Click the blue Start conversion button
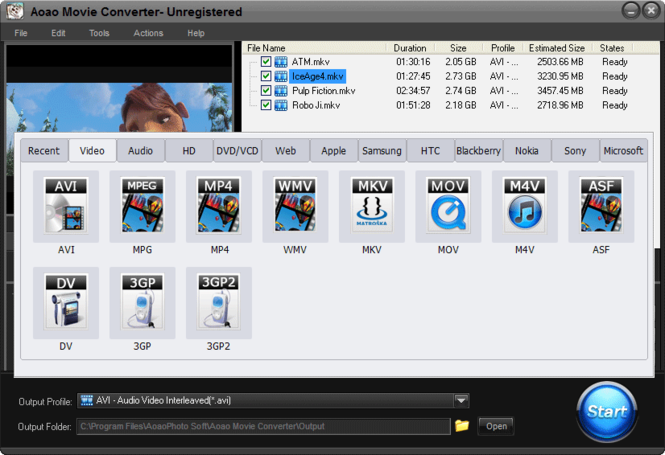Viewport: 665px width, 455px height. [x=607, y=412]
